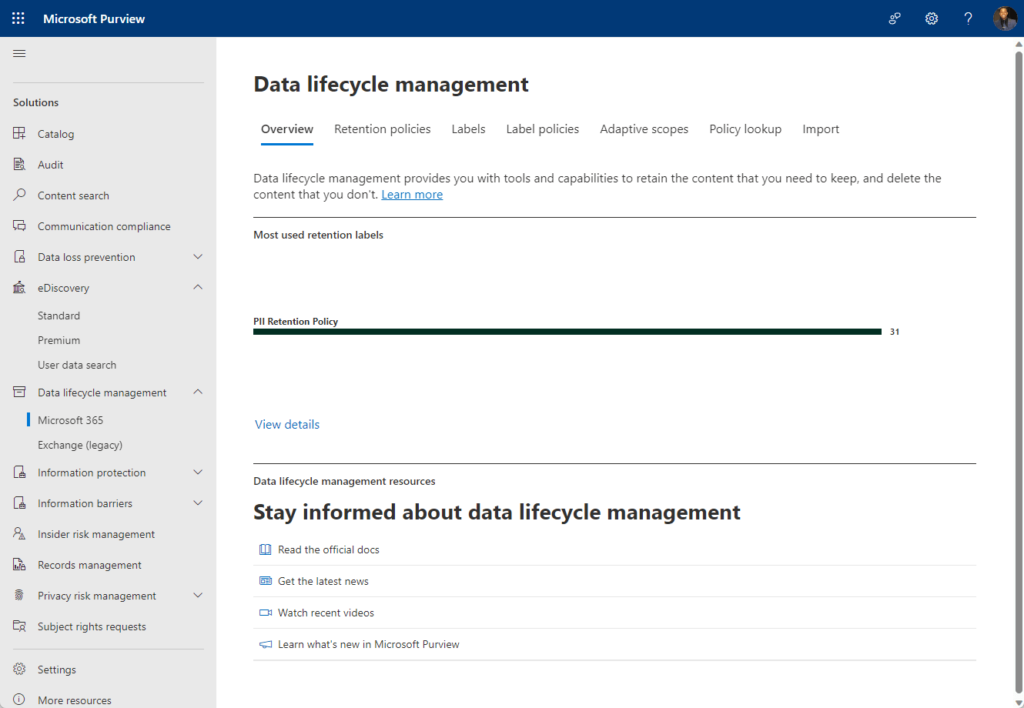Screen dimensions: 1024x708
Task: Click the Subject rights requests icon
Action: pos(20,626)
